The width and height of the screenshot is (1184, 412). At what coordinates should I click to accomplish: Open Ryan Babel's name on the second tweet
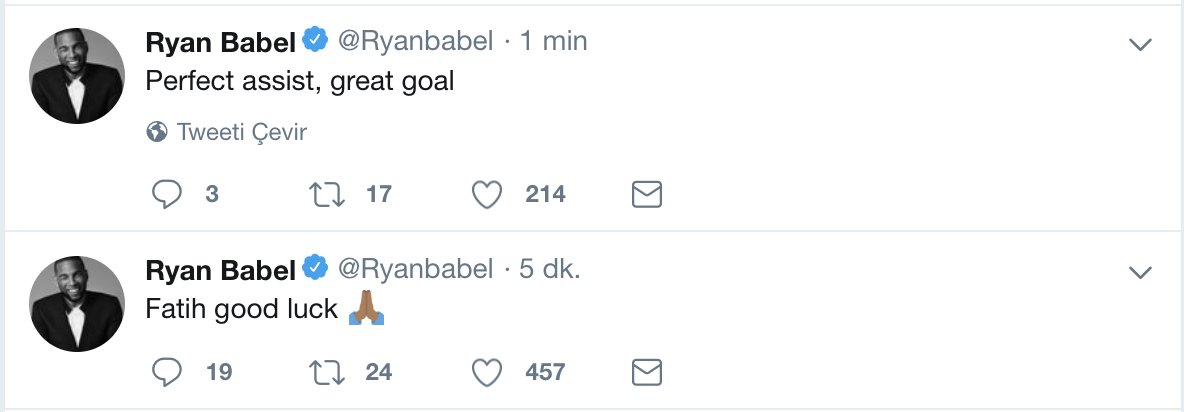(222, 269)
